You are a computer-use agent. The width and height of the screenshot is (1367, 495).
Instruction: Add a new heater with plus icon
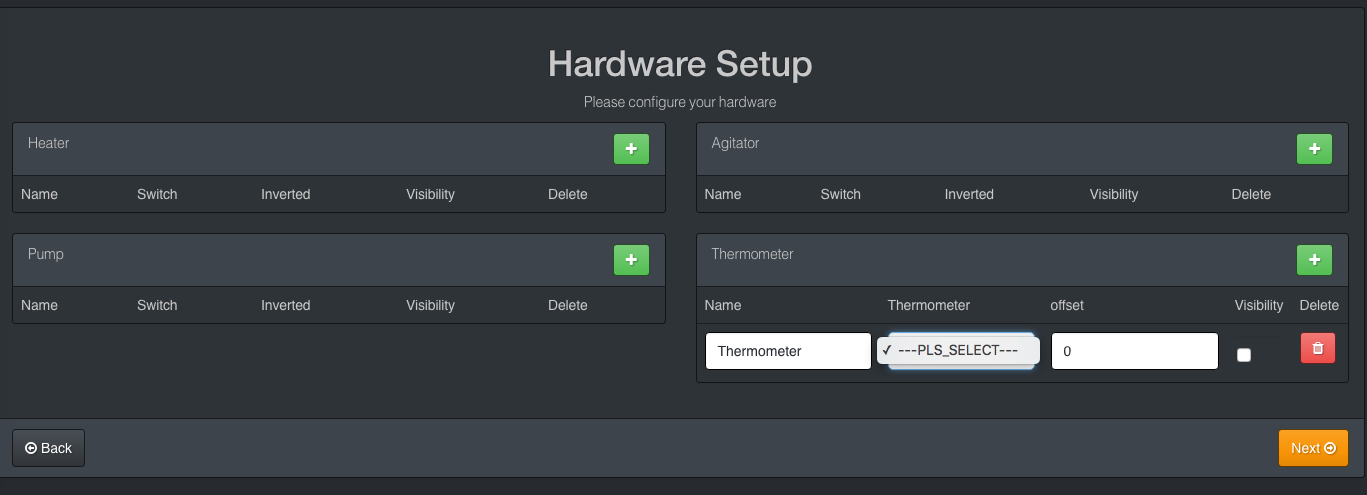(x=631, y=149)
